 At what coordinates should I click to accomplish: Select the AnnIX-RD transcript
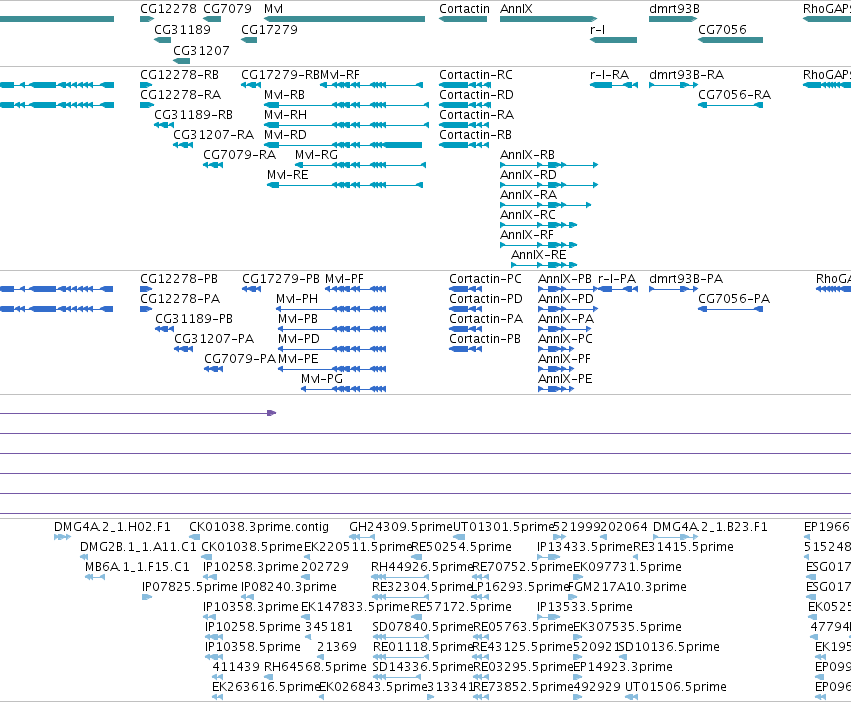[549, 185]
